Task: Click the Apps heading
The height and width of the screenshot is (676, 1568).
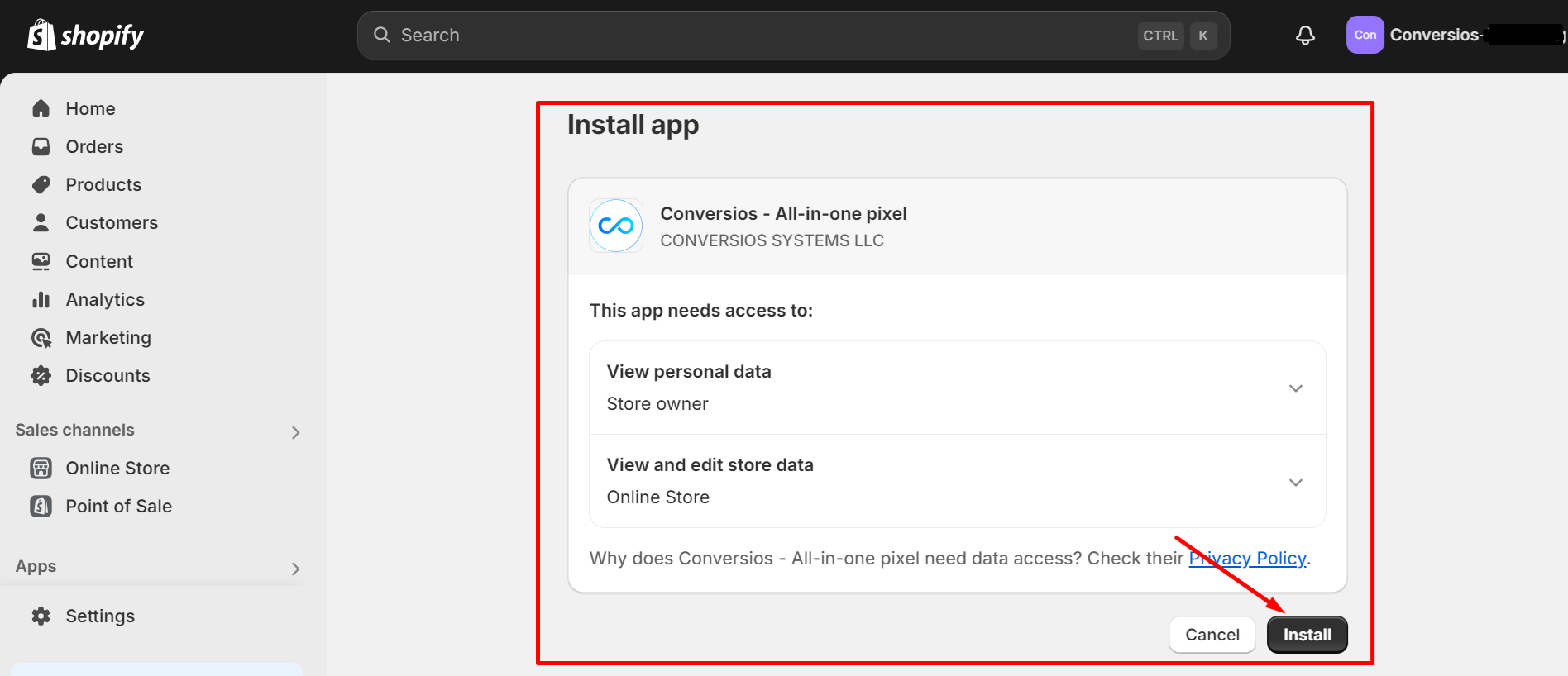Action: [x=36, y=566]
